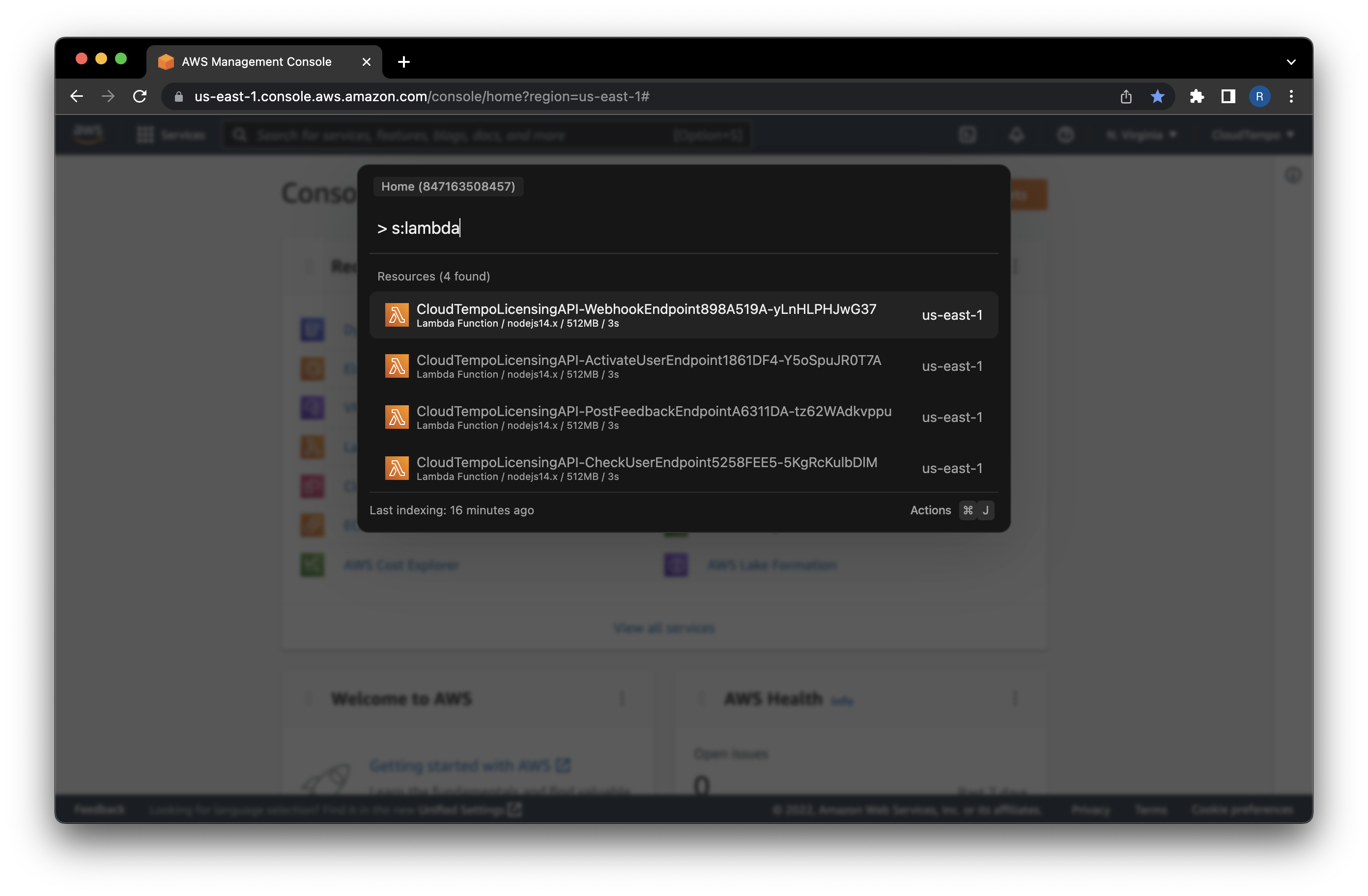Open the Actions ⌘J menu

pyautogui.click(x=952, y=510)
